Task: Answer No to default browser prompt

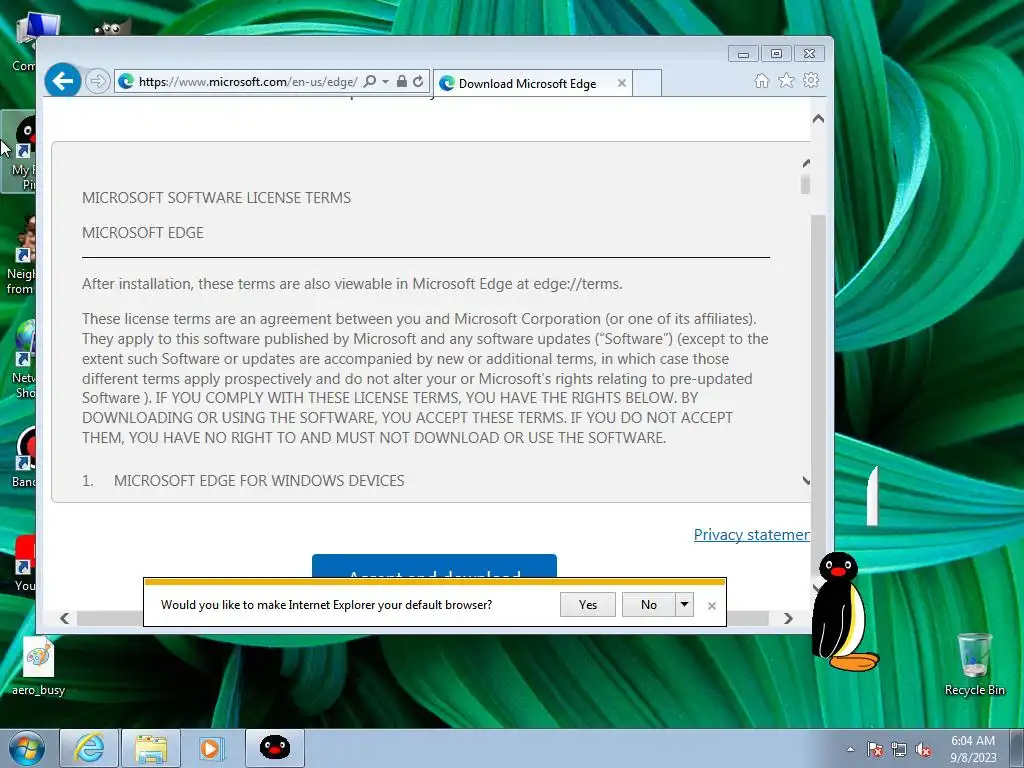Action: point(648,605)
